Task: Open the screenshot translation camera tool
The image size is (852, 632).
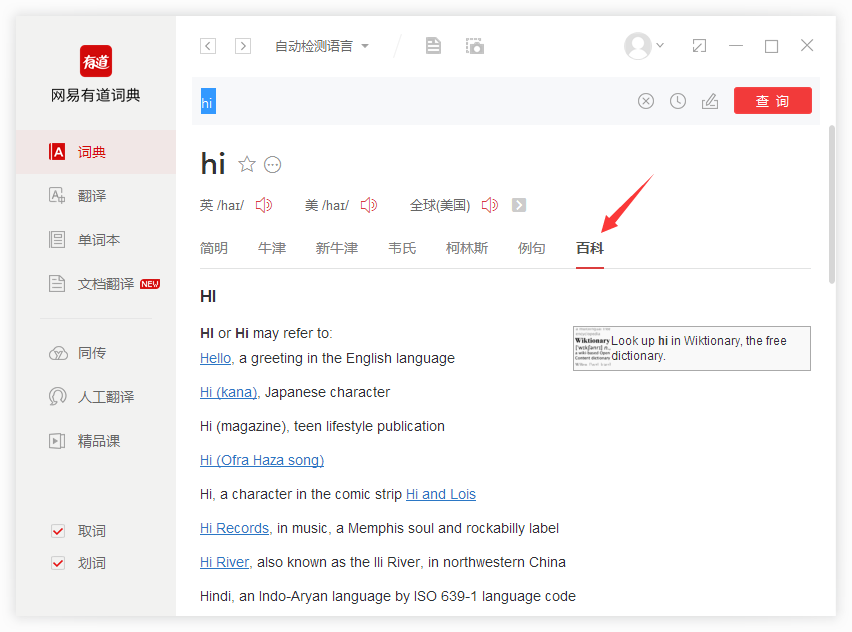Action: click(x=474, y=45)
